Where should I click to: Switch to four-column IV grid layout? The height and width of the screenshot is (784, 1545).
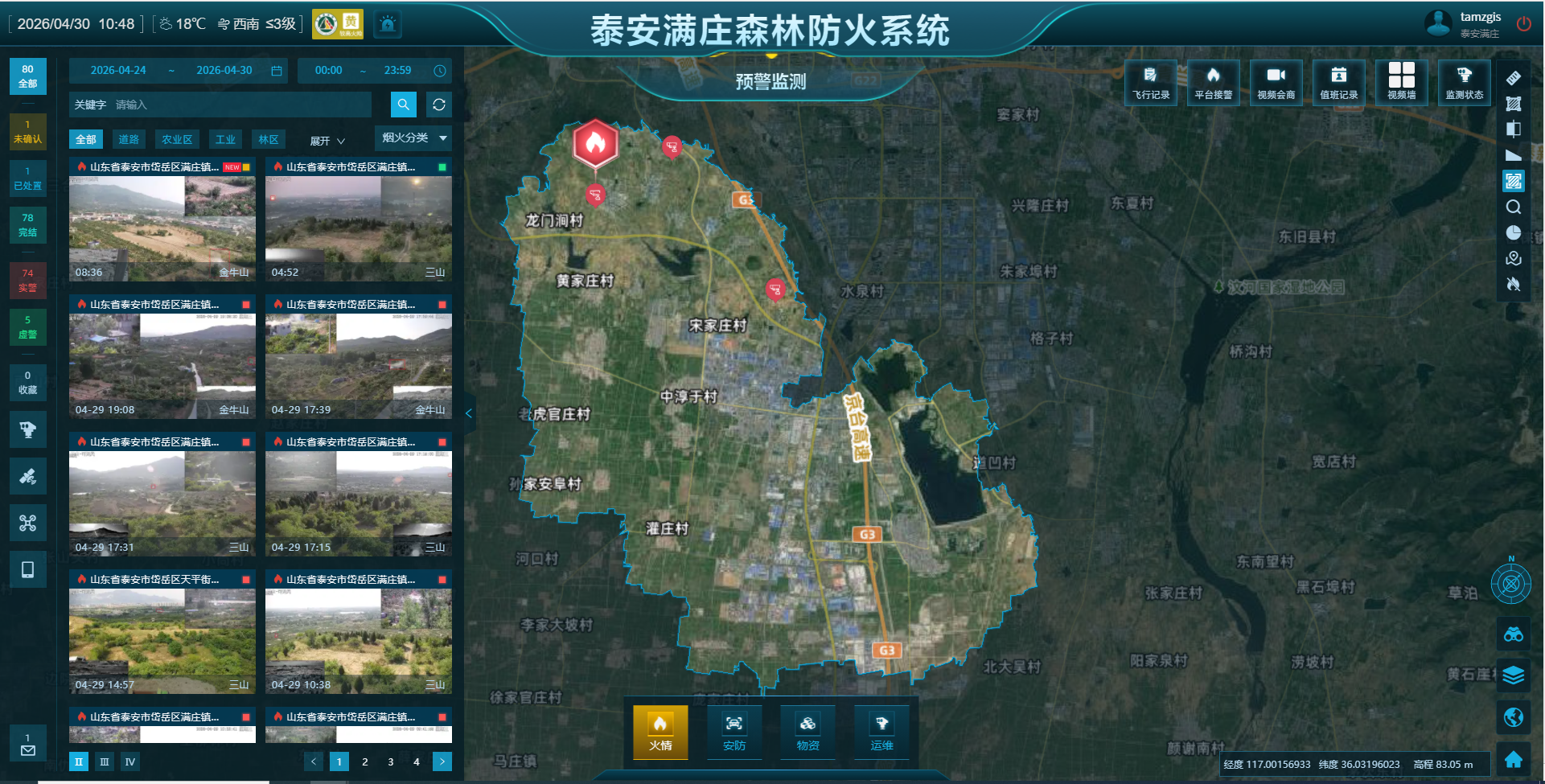(130, 761)
